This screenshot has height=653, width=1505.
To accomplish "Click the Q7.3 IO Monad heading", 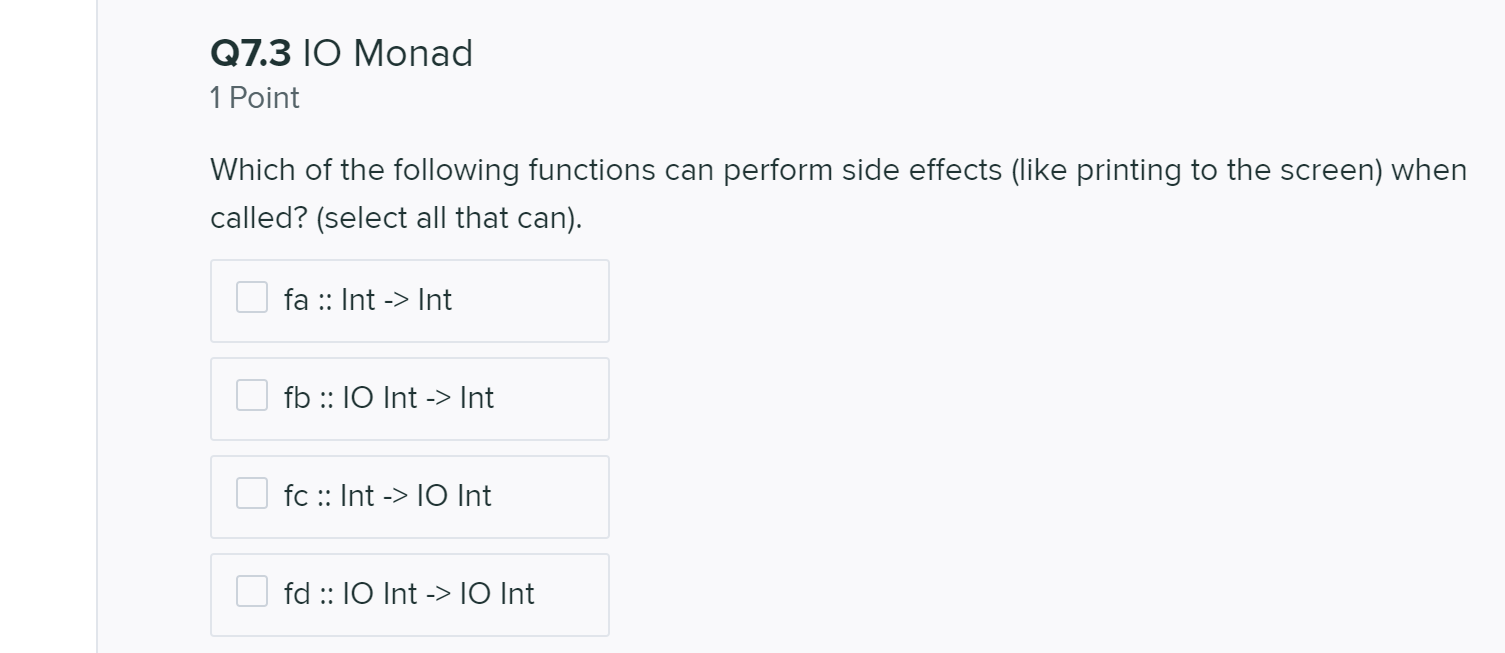I will pyautogui.click(x=340, y=53).
